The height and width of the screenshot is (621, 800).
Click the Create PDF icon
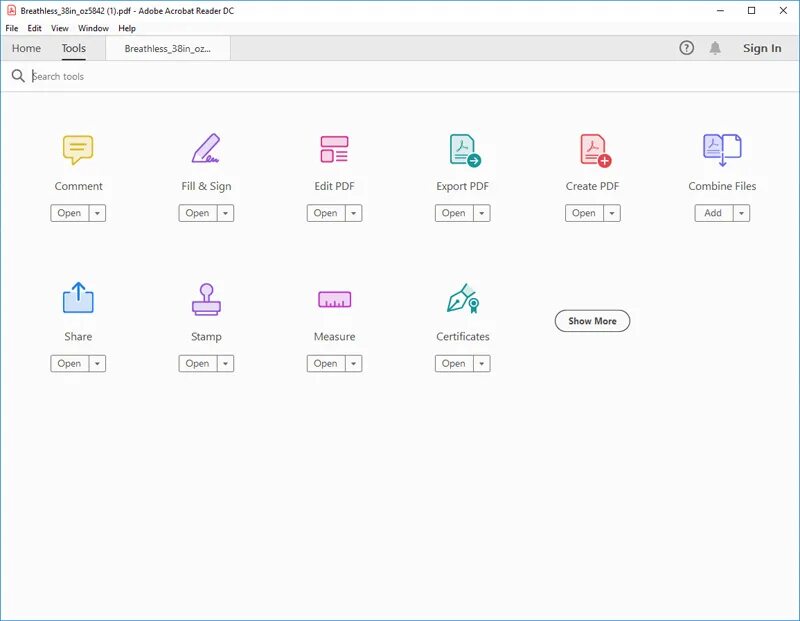[595, 150]
